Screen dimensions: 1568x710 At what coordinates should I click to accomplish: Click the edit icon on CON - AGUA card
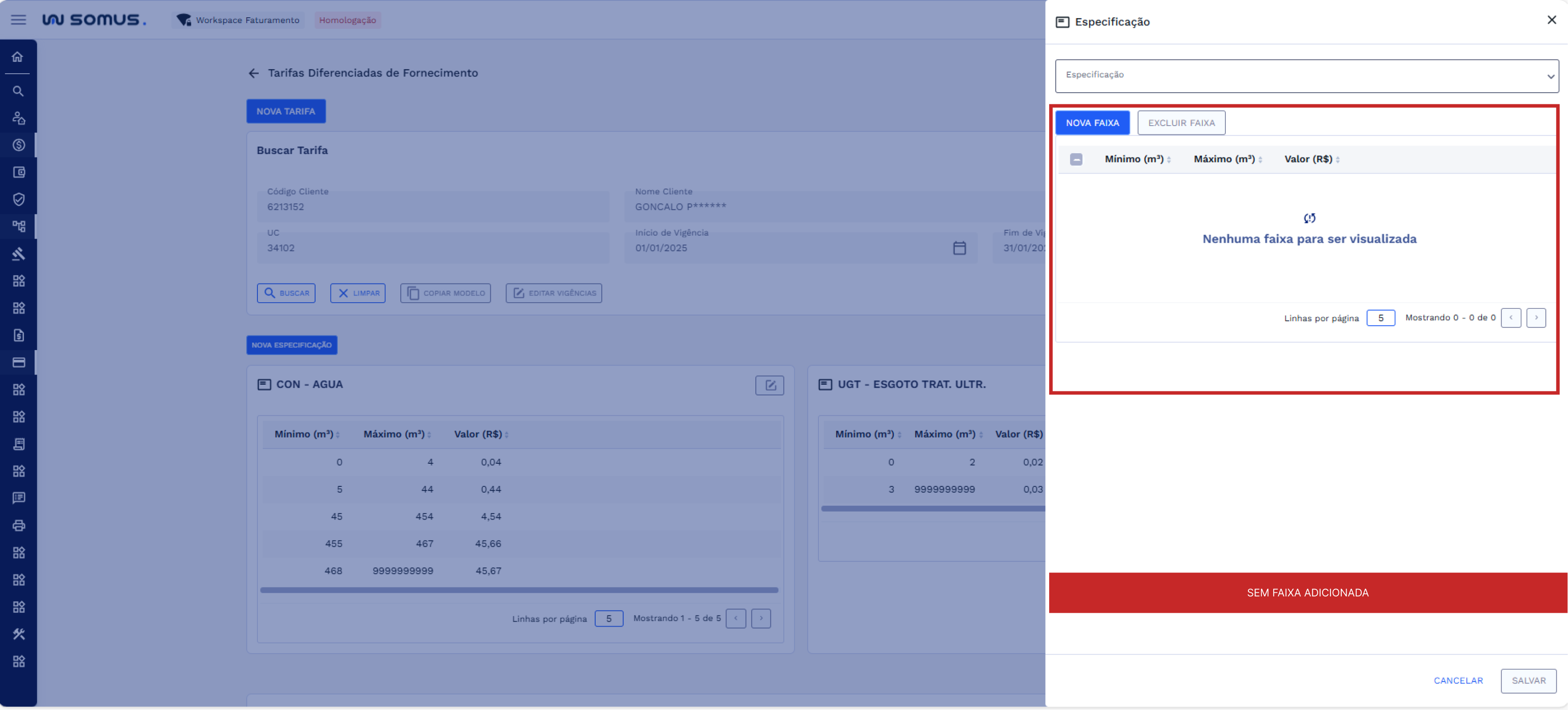[770, 385]
